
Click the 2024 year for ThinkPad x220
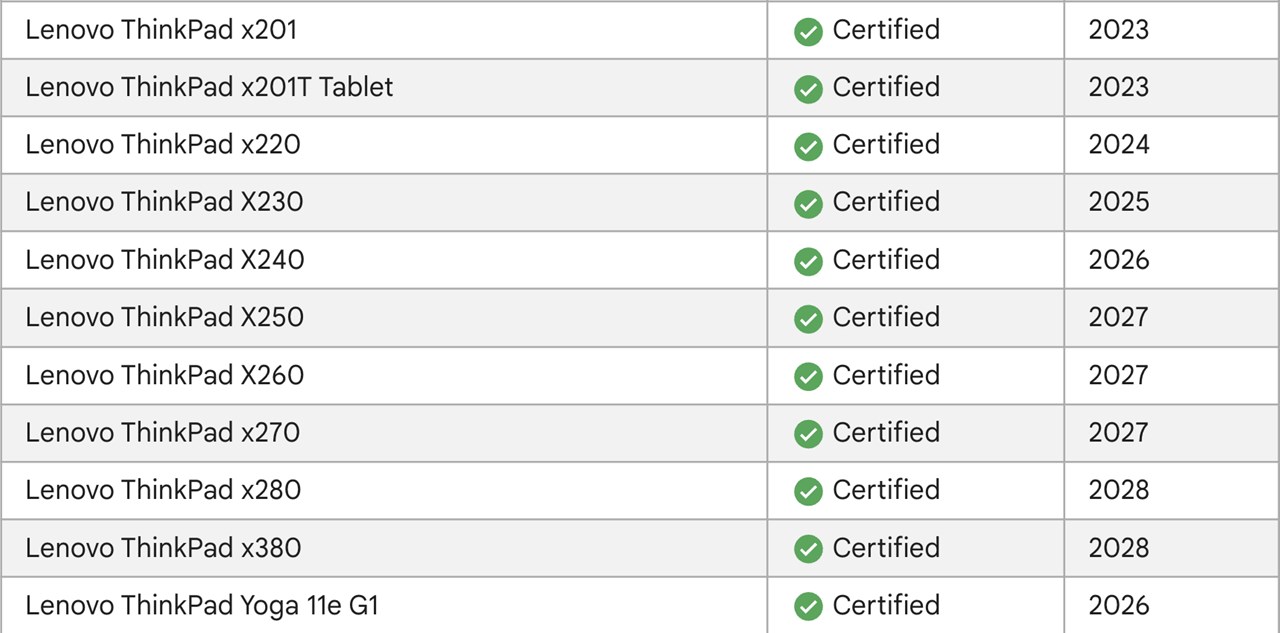point(1119,145)
